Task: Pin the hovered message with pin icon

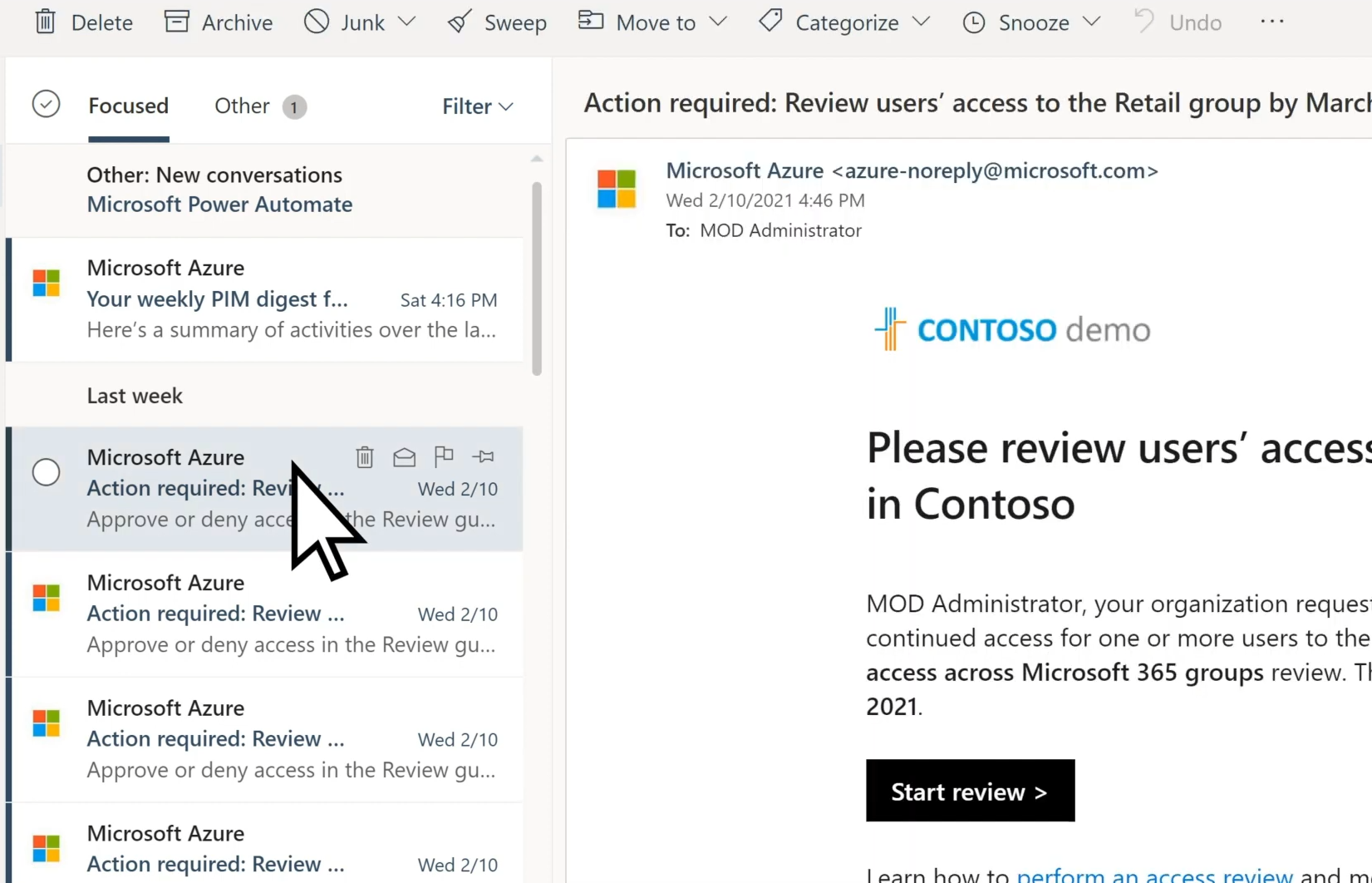Action: tap(483, 456)
